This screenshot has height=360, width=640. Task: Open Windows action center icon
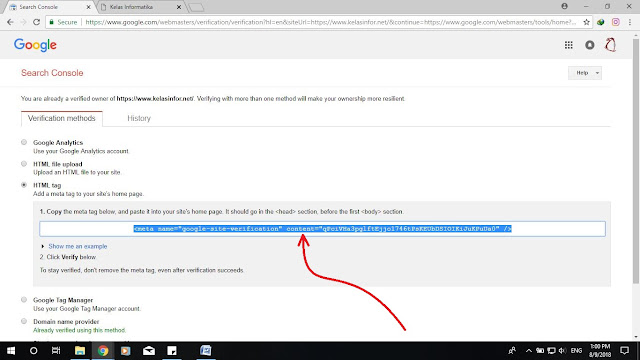[624, 351]
